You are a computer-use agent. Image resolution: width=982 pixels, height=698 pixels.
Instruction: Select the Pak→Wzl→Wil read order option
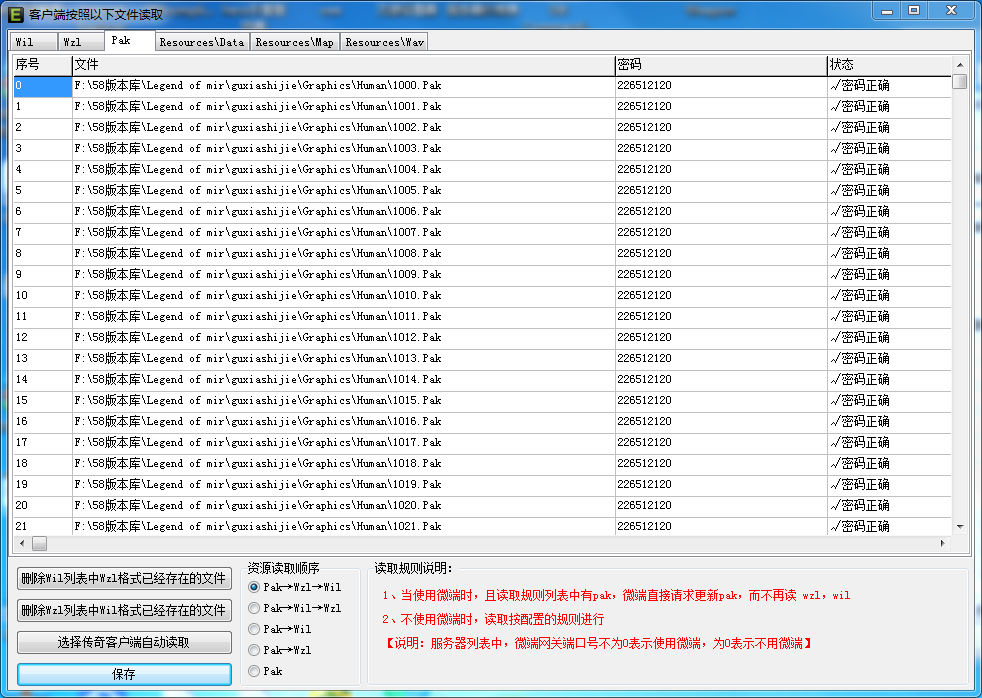point(254,587)
